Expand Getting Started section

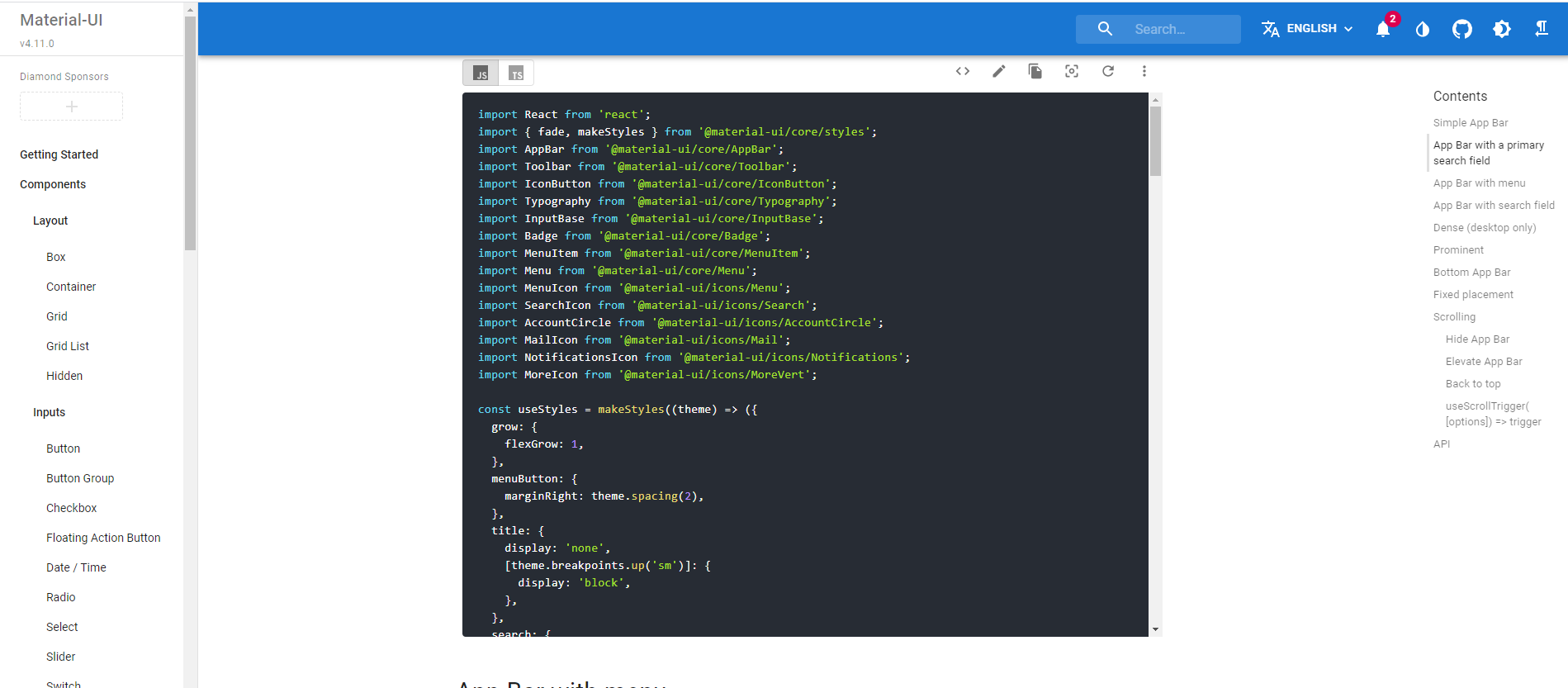(59, 154)
